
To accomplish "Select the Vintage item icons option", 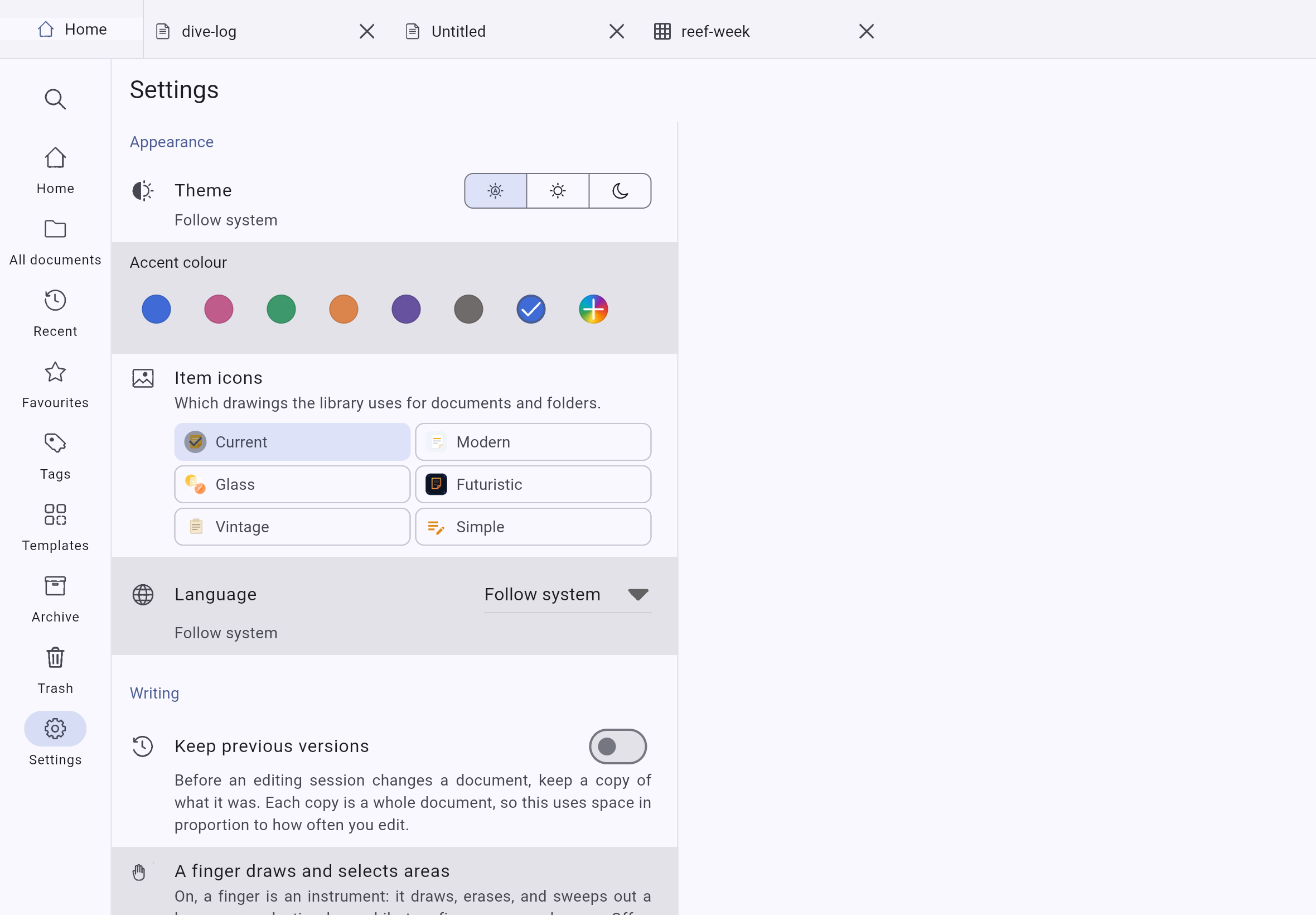I will [x=292, y=527].
